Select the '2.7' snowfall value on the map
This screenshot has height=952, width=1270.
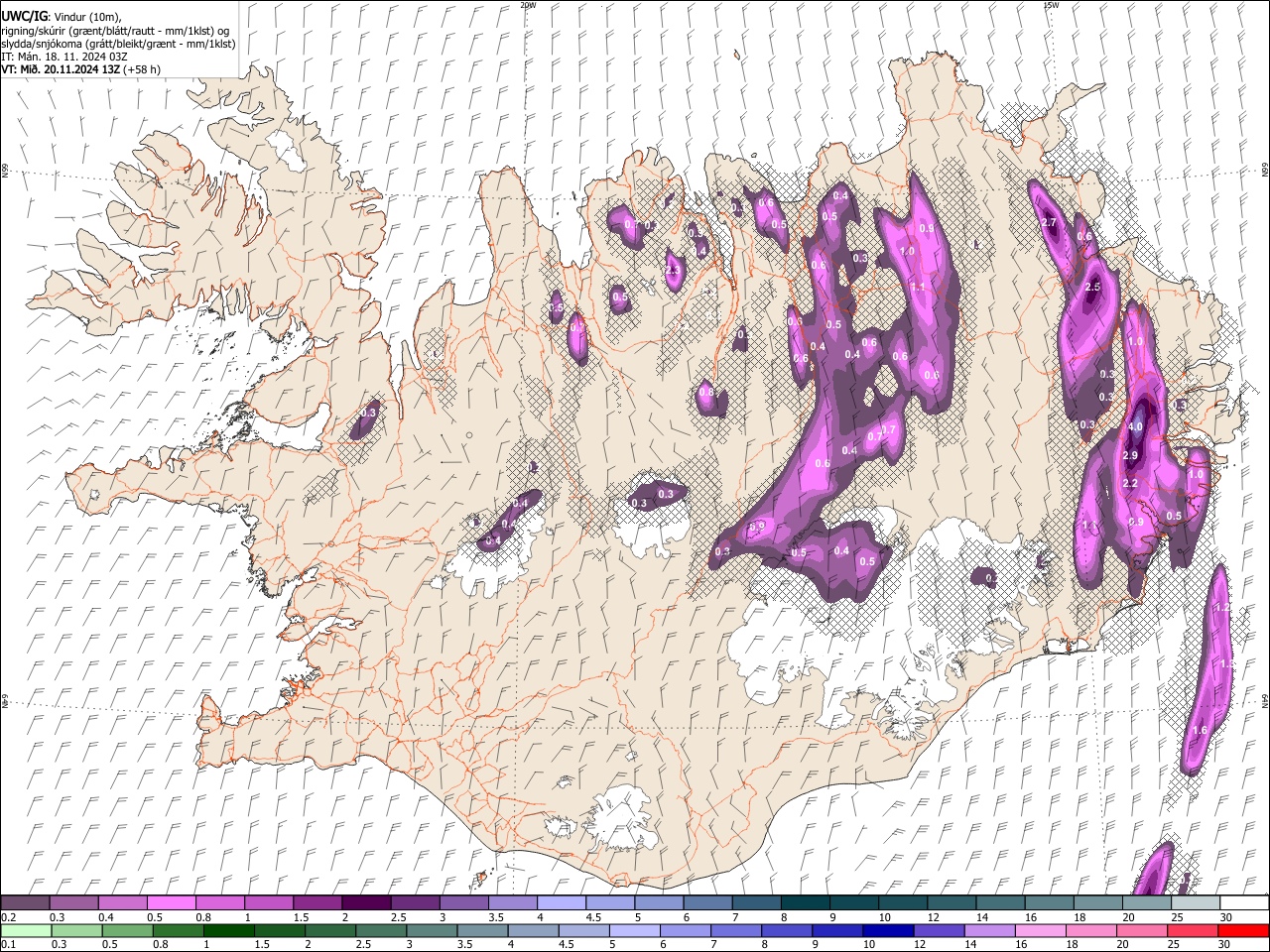point(1049,222)
